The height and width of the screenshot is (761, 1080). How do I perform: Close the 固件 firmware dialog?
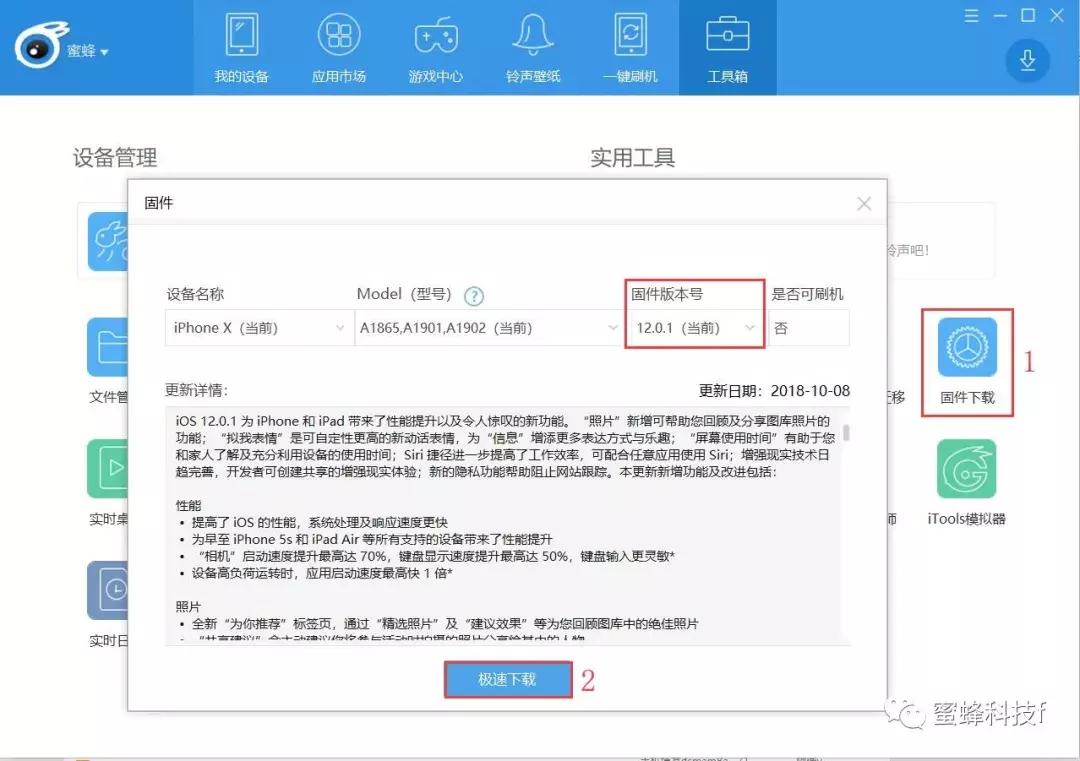863,203
